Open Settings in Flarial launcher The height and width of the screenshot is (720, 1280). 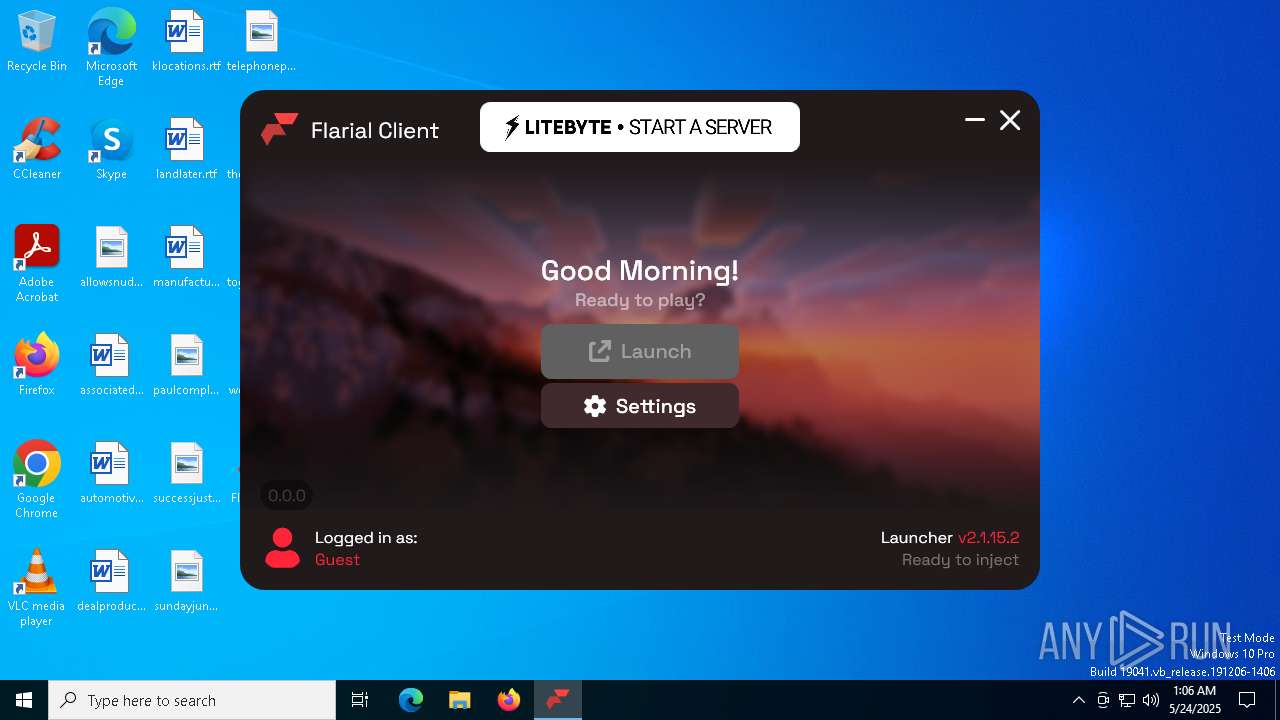(640, 406)
